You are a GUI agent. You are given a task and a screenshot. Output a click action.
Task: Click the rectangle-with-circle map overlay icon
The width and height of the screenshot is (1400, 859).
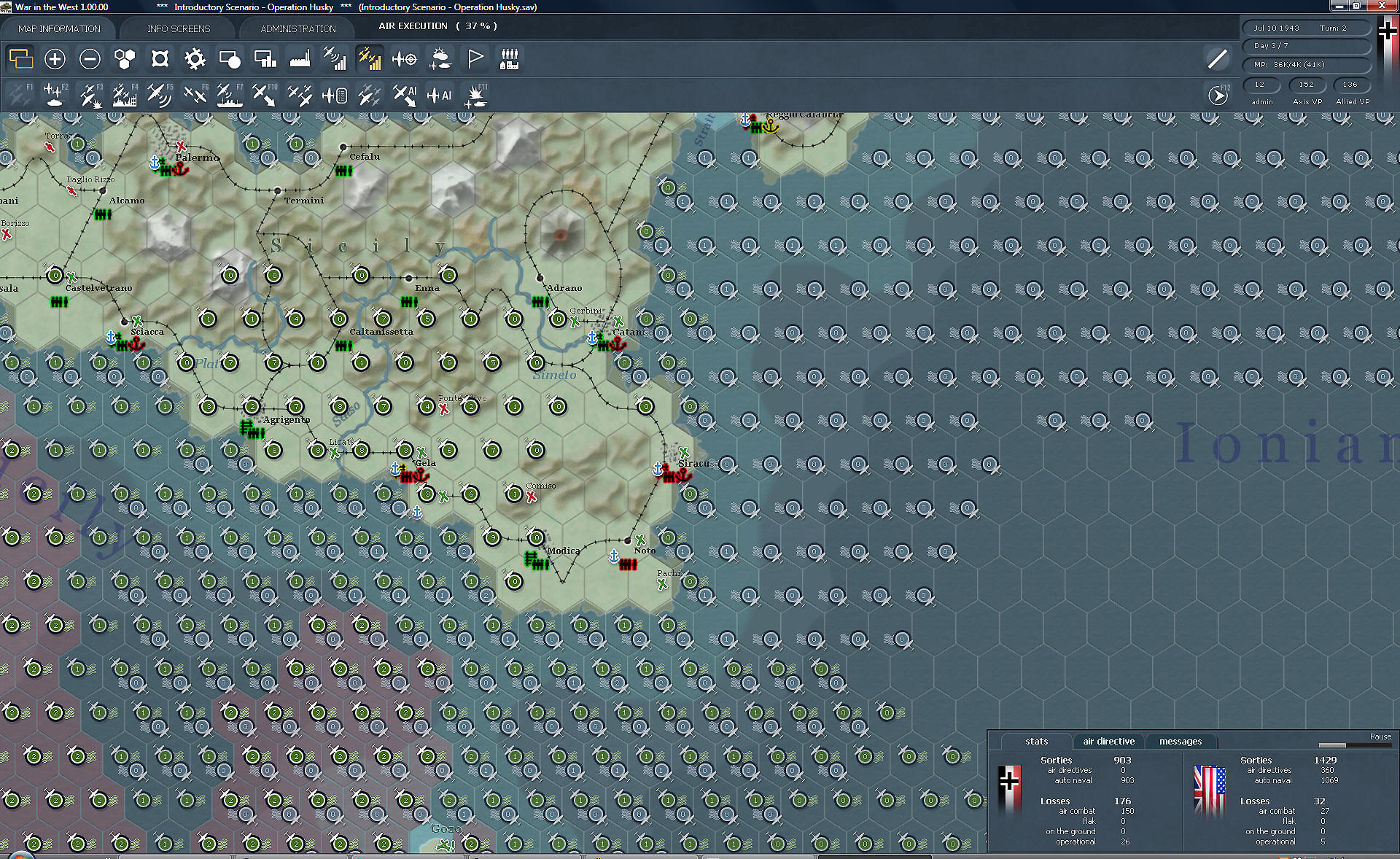pyautogui.click(x=230, y=59)
